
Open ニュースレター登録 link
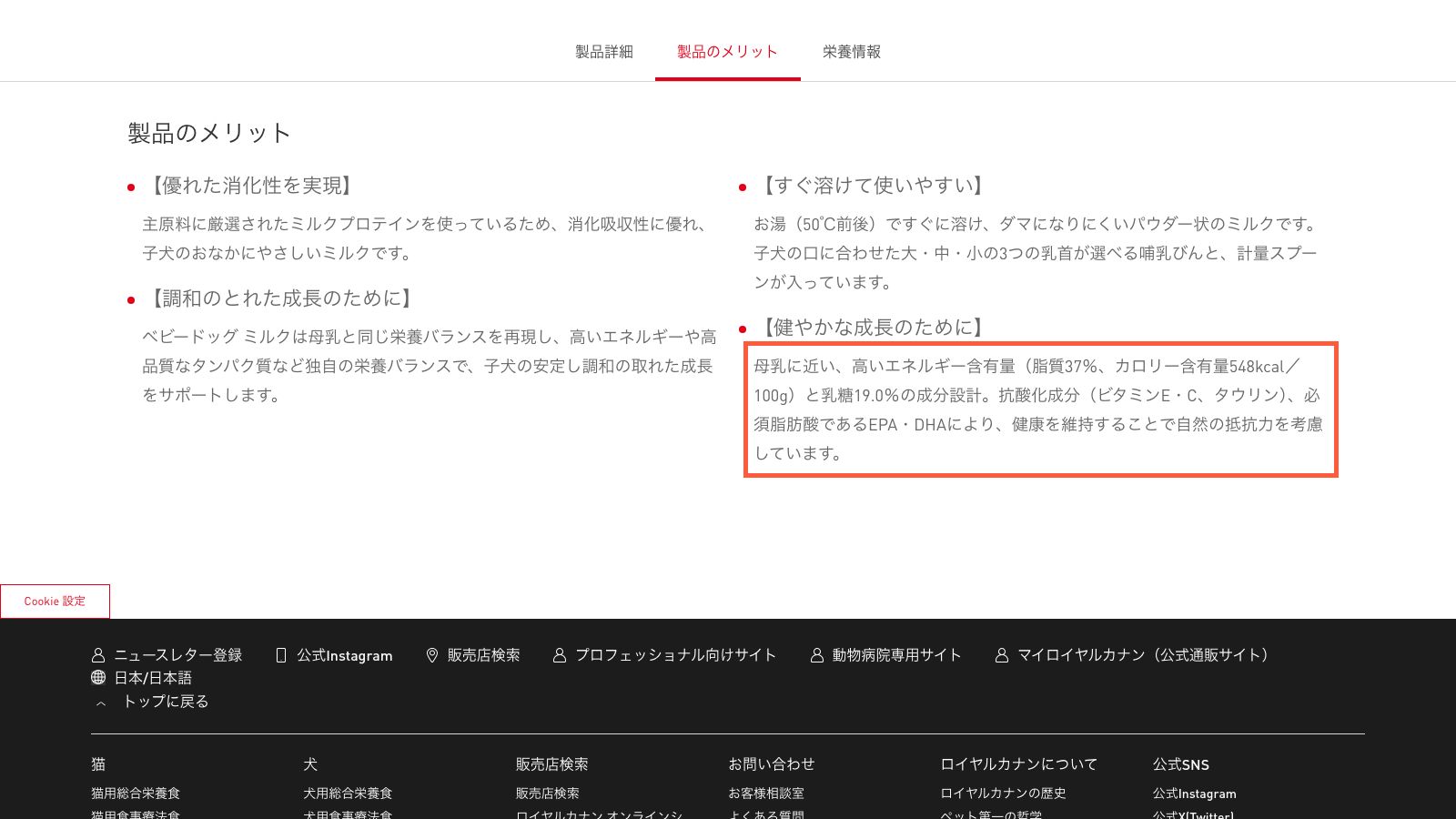coord(177,655)
